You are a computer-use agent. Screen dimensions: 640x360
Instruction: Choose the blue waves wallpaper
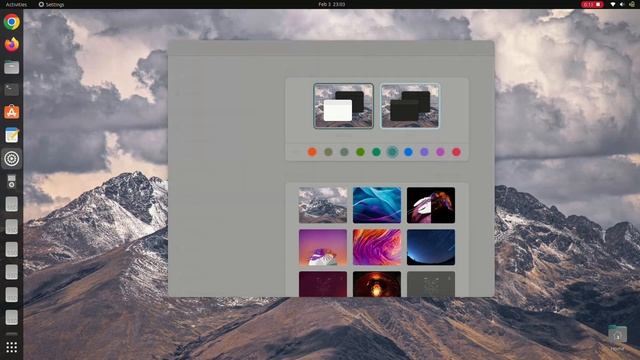tap(377, 205)
